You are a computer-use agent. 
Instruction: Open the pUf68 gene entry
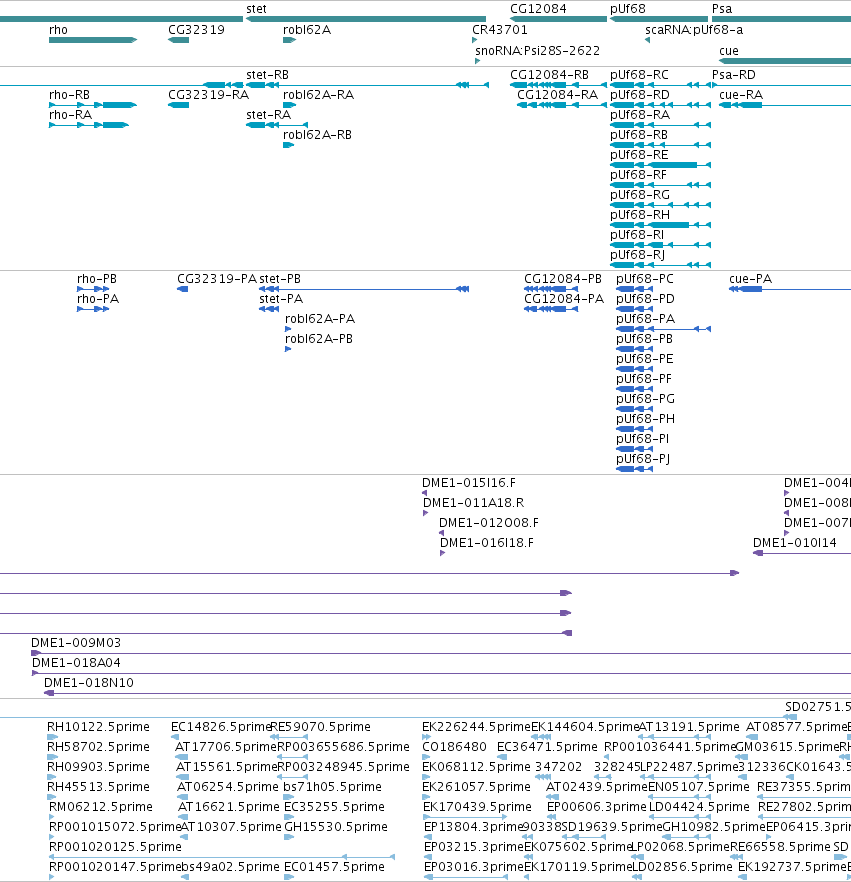(659, 19)
